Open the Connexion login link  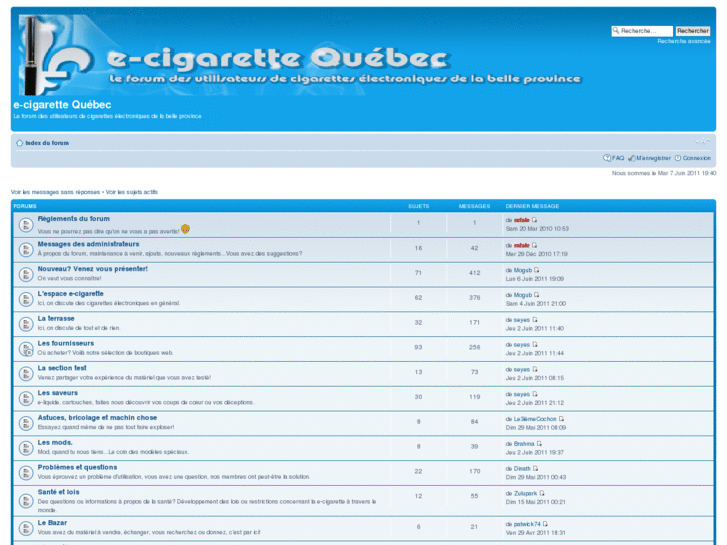coord(693,158)
